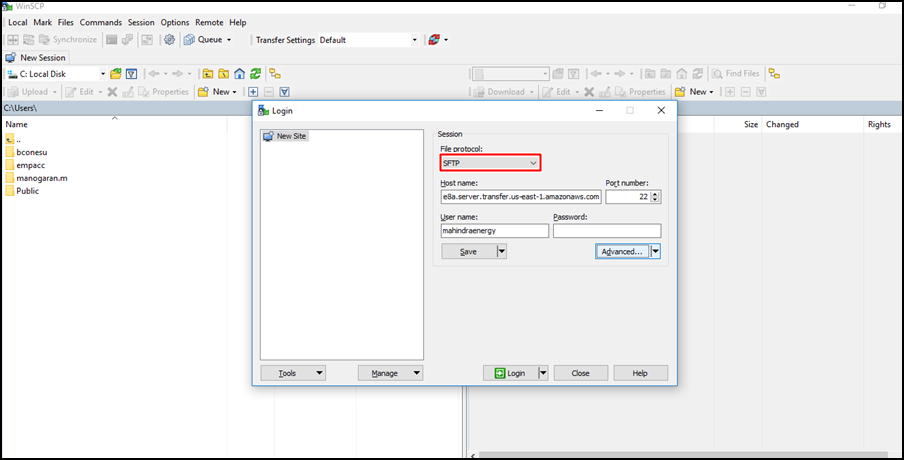Open Tools dropdown in Login dialog
904x460 pixels.
point(293,373)
